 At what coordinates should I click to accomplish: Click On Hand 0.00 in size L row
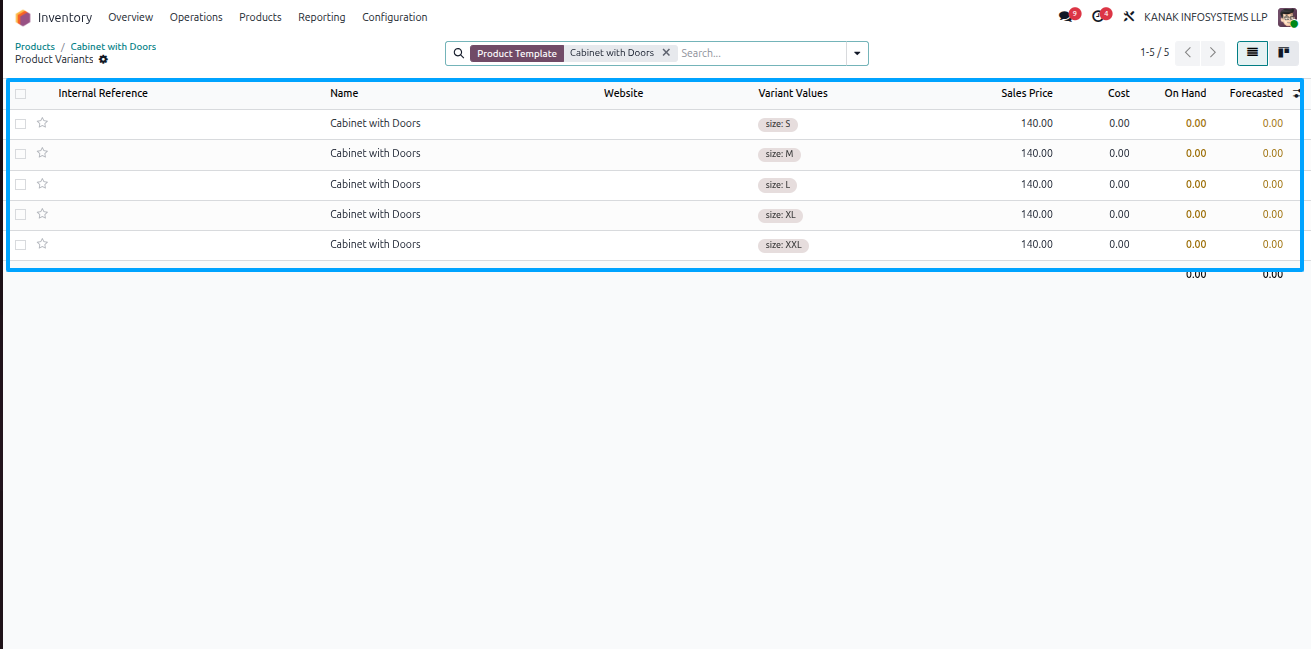1196,184
